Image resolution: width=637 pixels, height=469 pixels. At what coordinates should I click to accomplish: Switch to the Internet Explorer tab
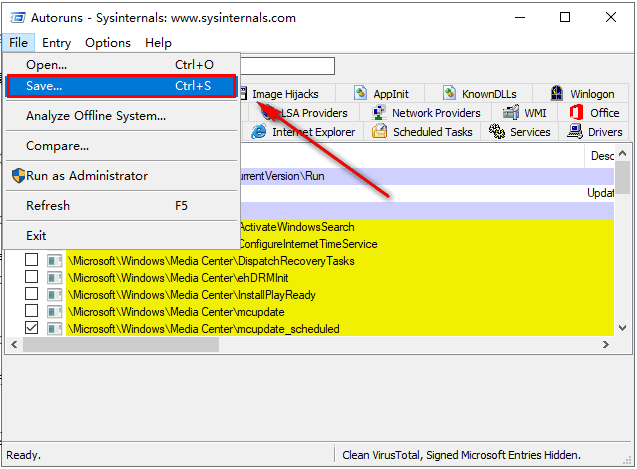tap(303, 132)
